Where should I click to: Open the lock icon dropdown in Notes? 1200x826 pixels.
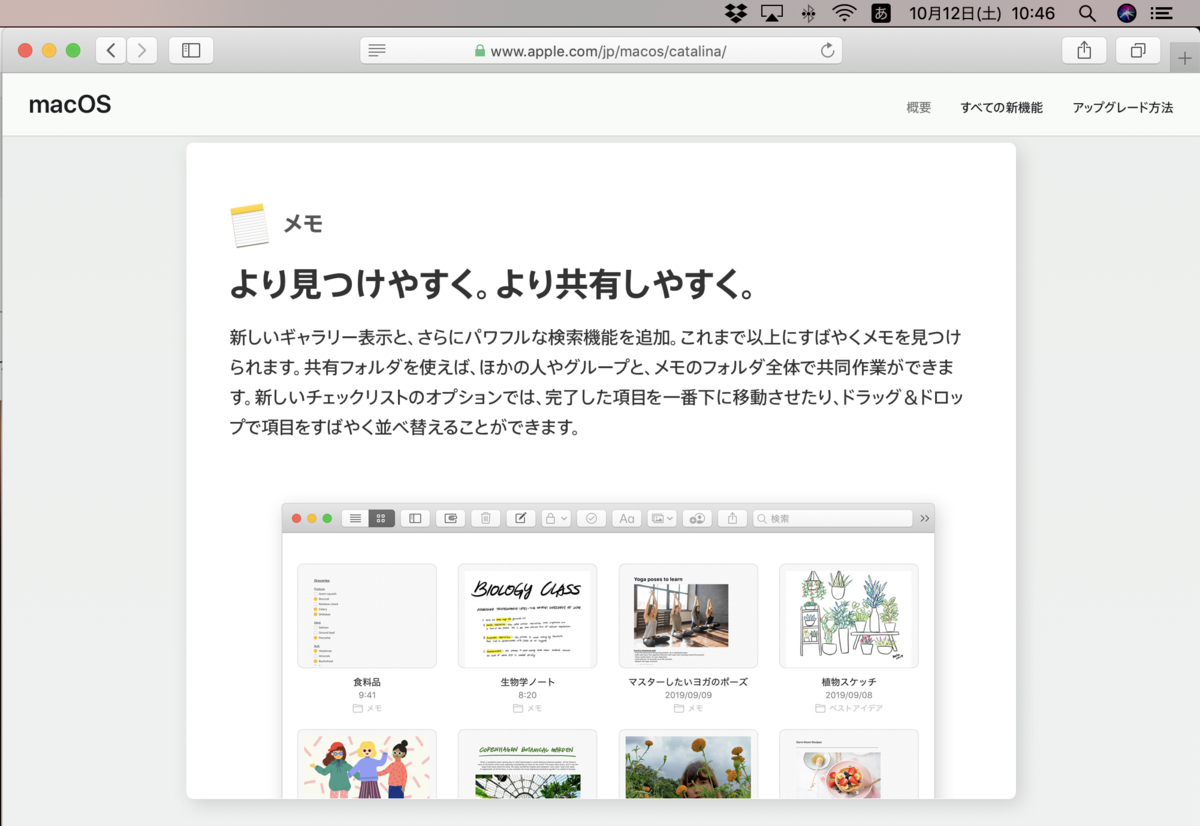pos(556,518)
